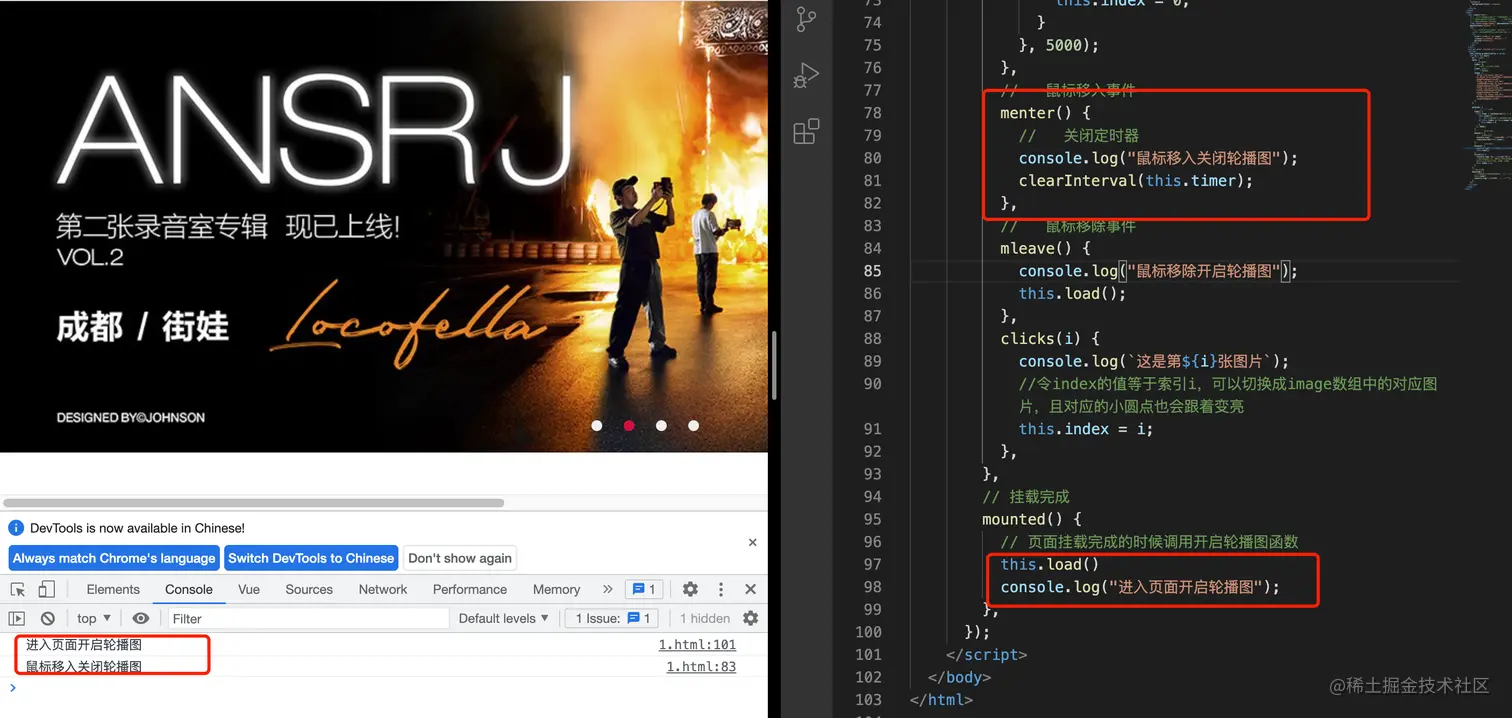Screen dimensions: 1512x718
Task: Select the third carousel indicator dot
Action: (x=661, y=425)
